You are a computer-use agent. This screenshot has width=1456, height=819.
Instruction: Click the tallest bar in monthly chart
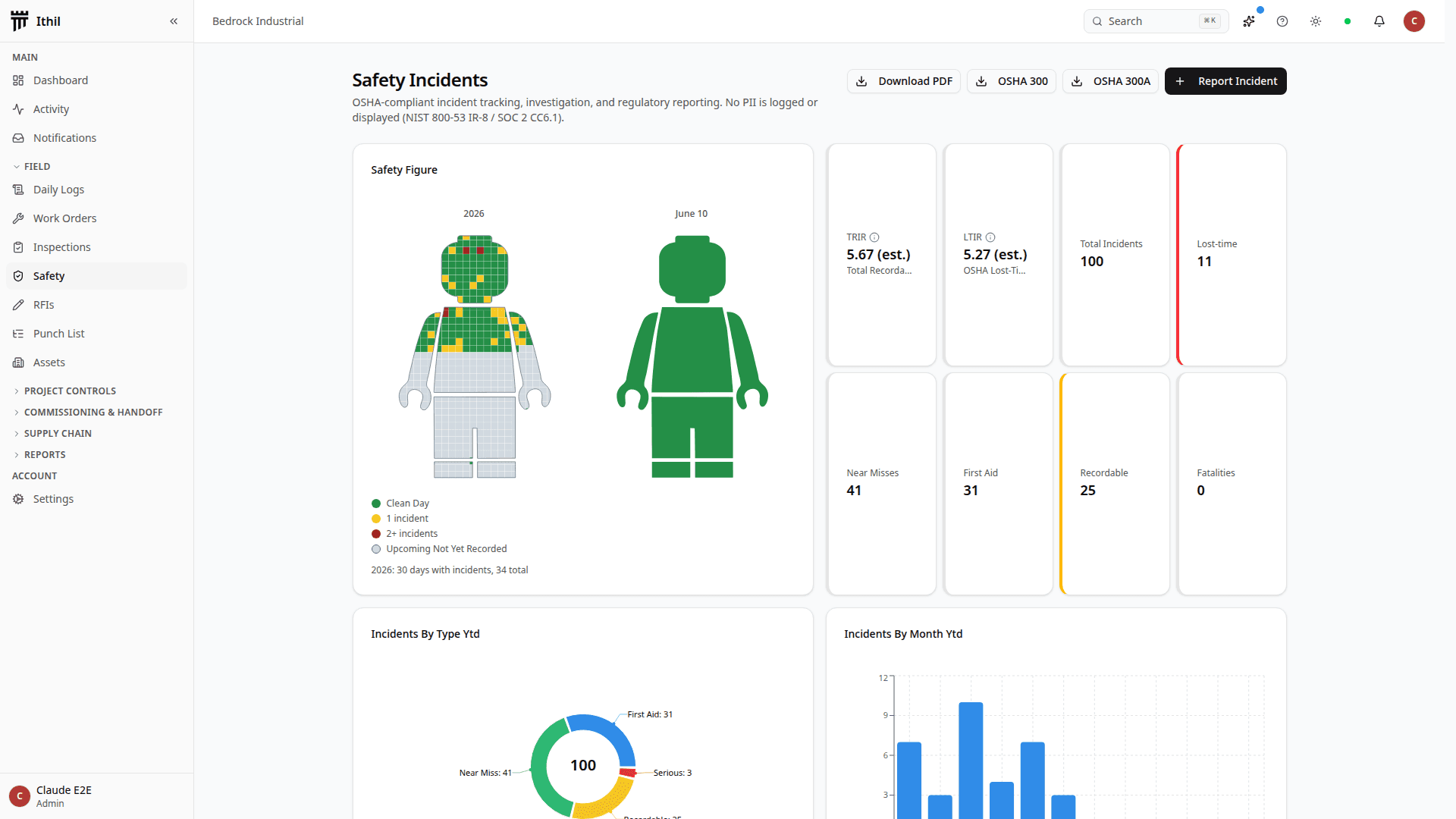point(971,760)
